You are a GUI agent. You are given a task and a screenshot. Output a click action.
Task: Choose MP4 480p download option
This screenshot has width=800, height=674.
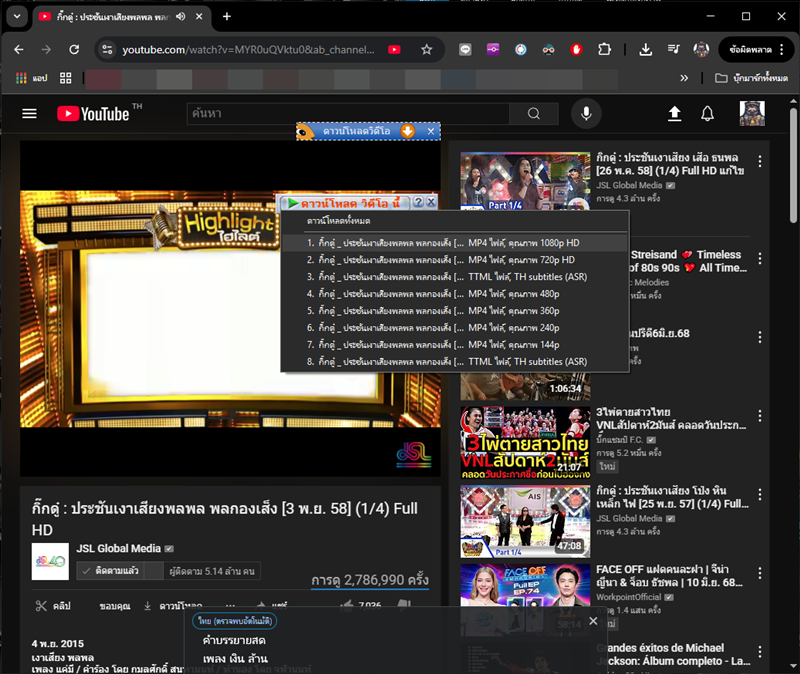454,294
